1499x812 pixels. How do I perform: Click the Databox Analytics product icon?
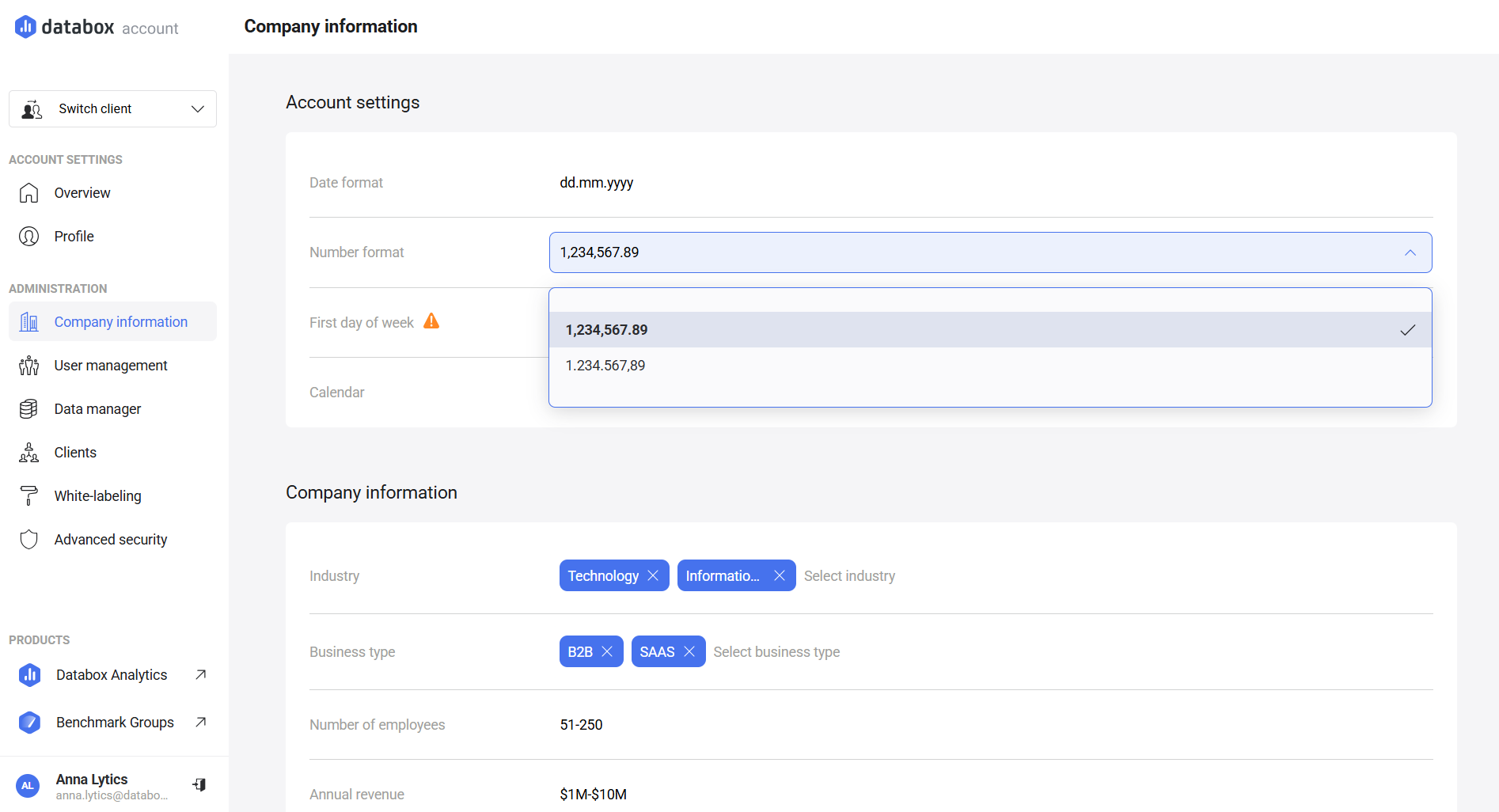(x=30, y=675)
